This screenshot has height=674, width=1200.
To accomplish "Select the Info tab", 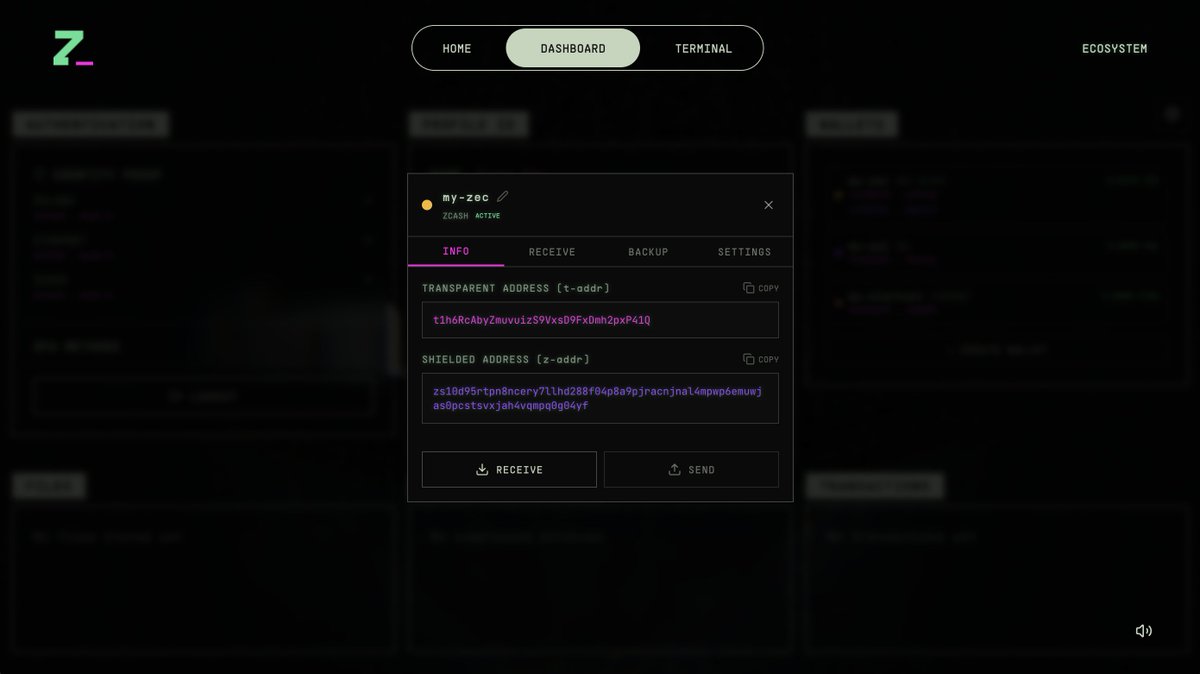I will tap(456, 252).
